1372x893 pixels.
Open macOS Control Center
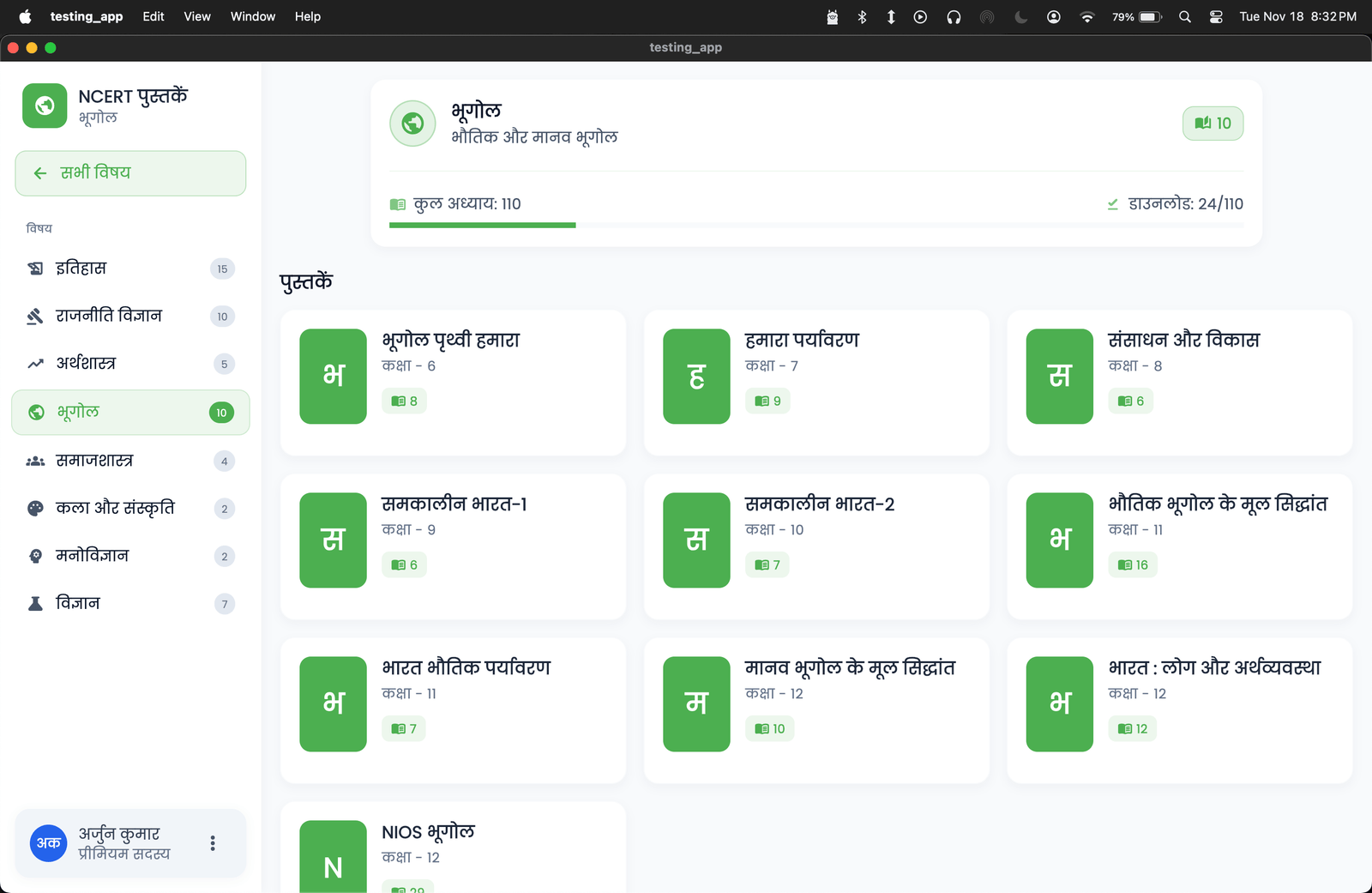tap(1216, 16)
